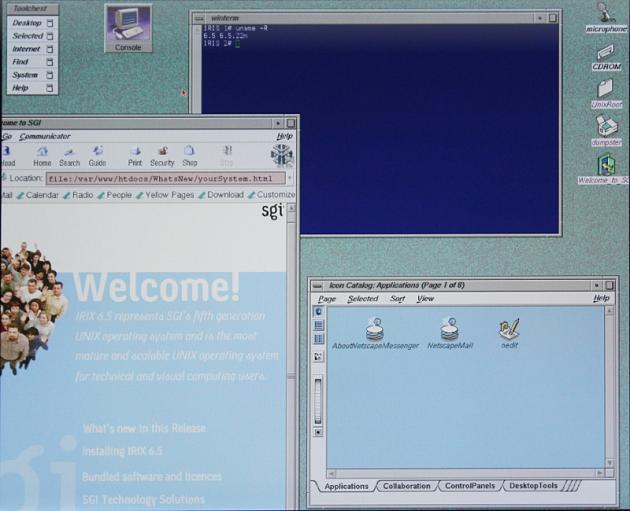Click the Icon Catalog zoom slider

pos(318,401)
